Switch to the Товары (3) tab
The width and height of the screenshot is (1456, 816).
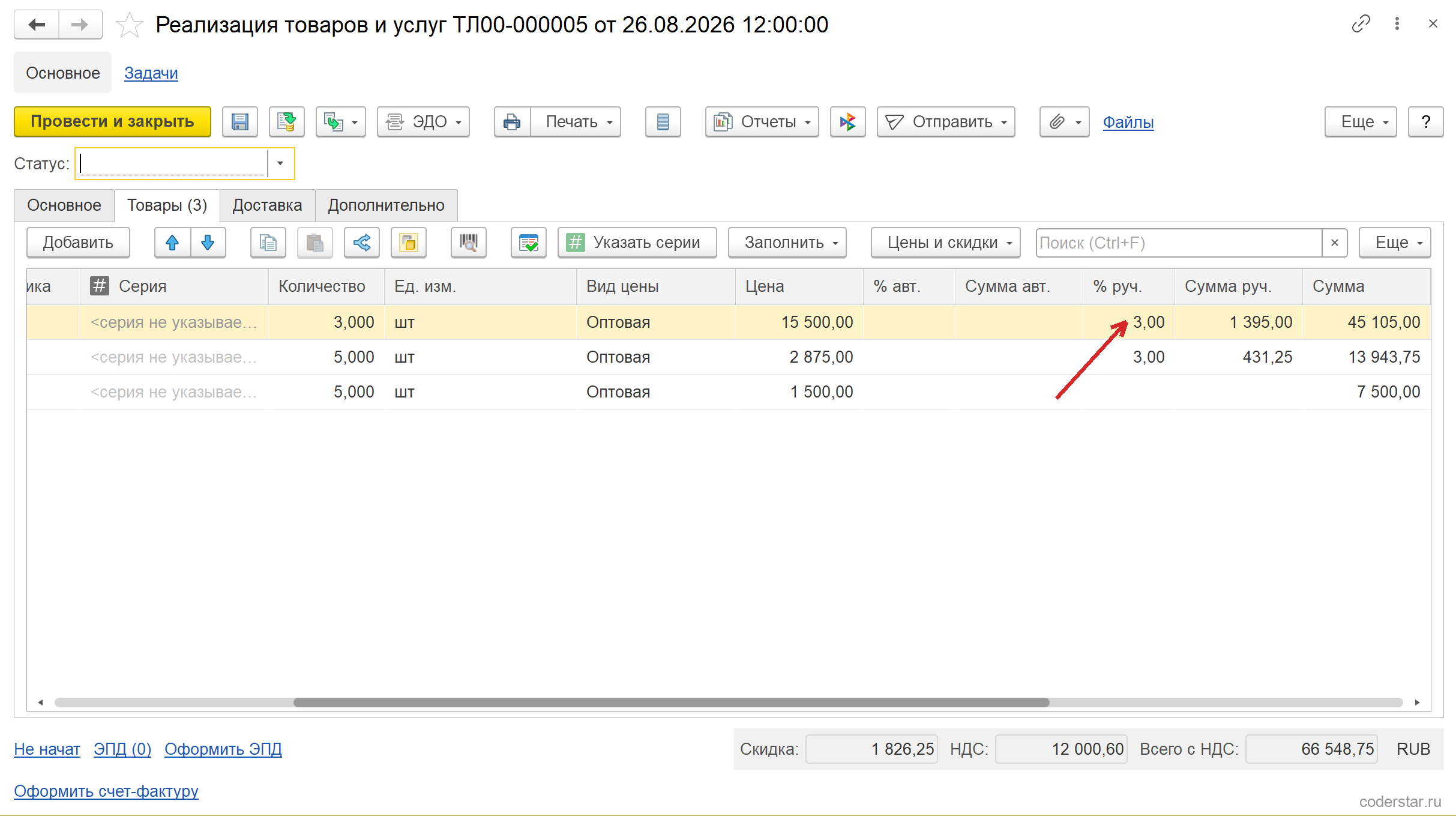pos(167,205)
